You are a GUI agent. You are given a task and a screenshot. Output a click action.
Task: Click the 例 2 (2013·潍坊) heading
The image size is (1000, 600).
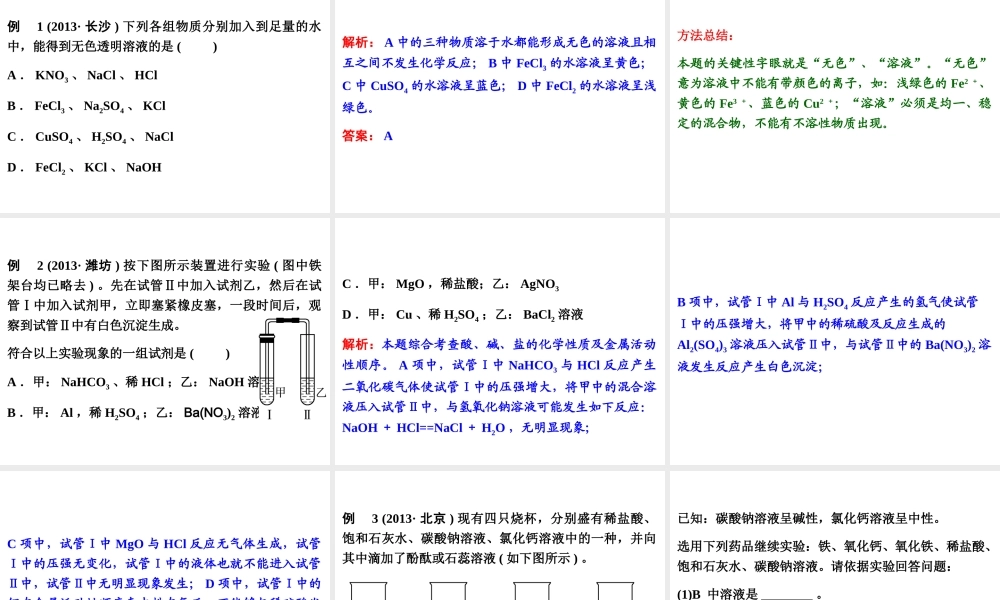[x=63, y=266]
